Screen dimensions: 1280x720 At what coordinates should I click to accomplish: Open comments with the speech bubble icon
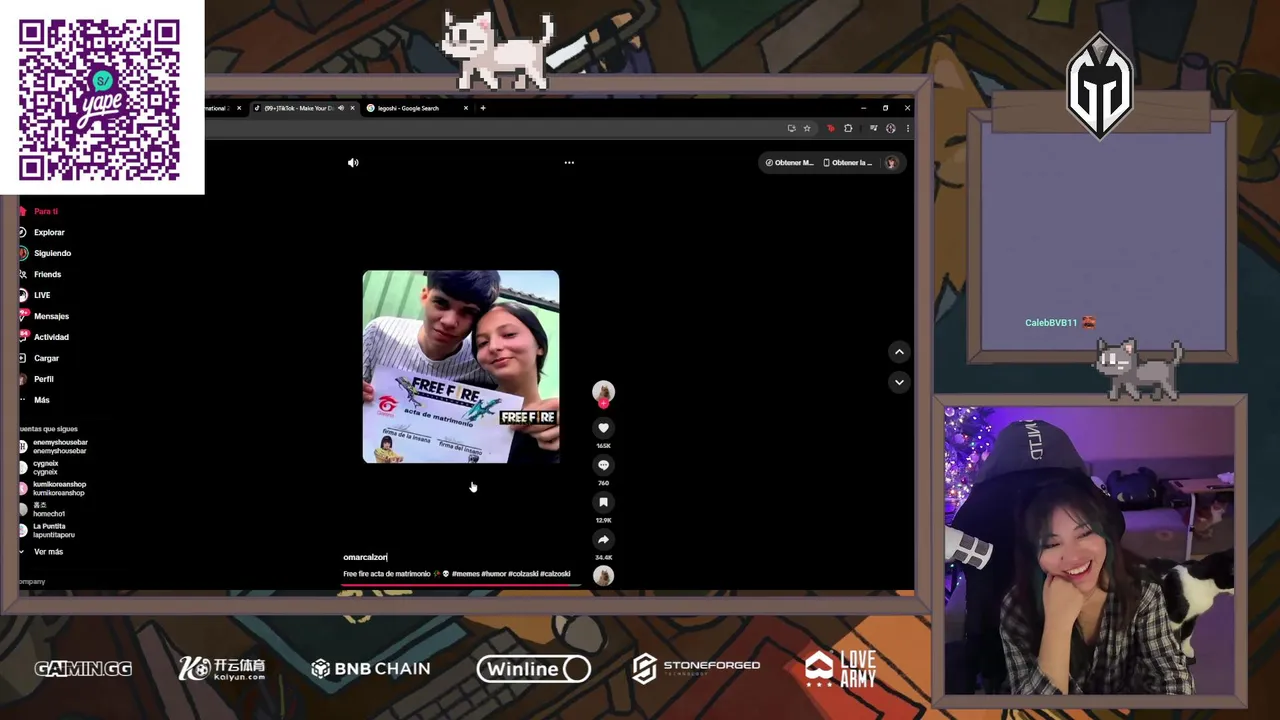coord(603,465)
